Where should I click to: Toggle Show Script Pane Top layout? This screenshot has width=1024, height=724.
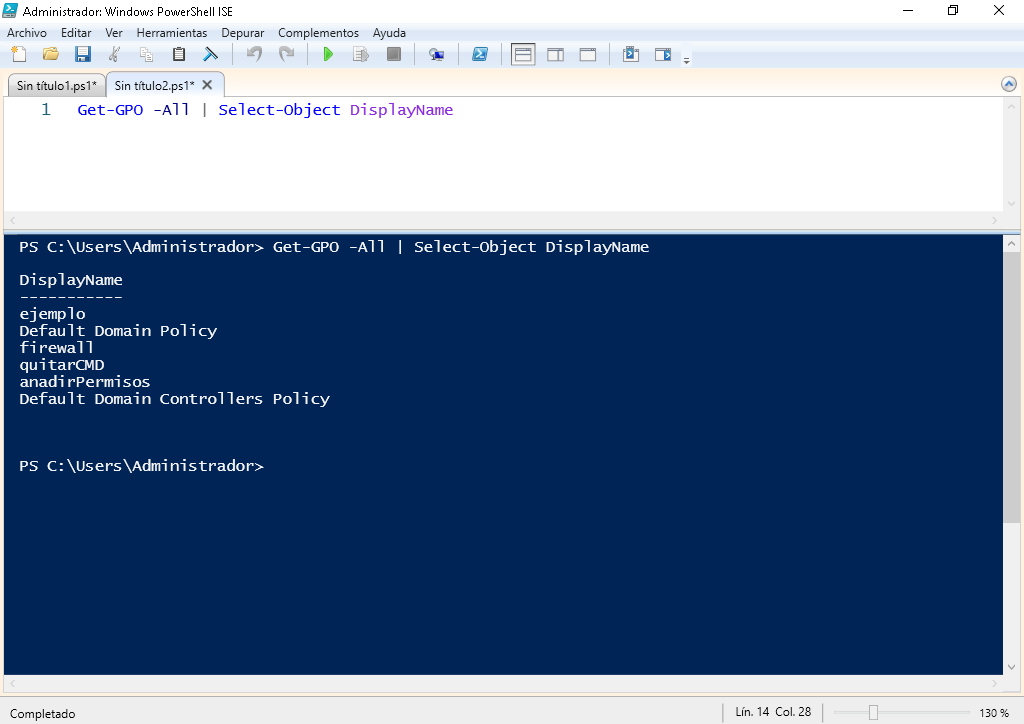click(x=523, y=54)
